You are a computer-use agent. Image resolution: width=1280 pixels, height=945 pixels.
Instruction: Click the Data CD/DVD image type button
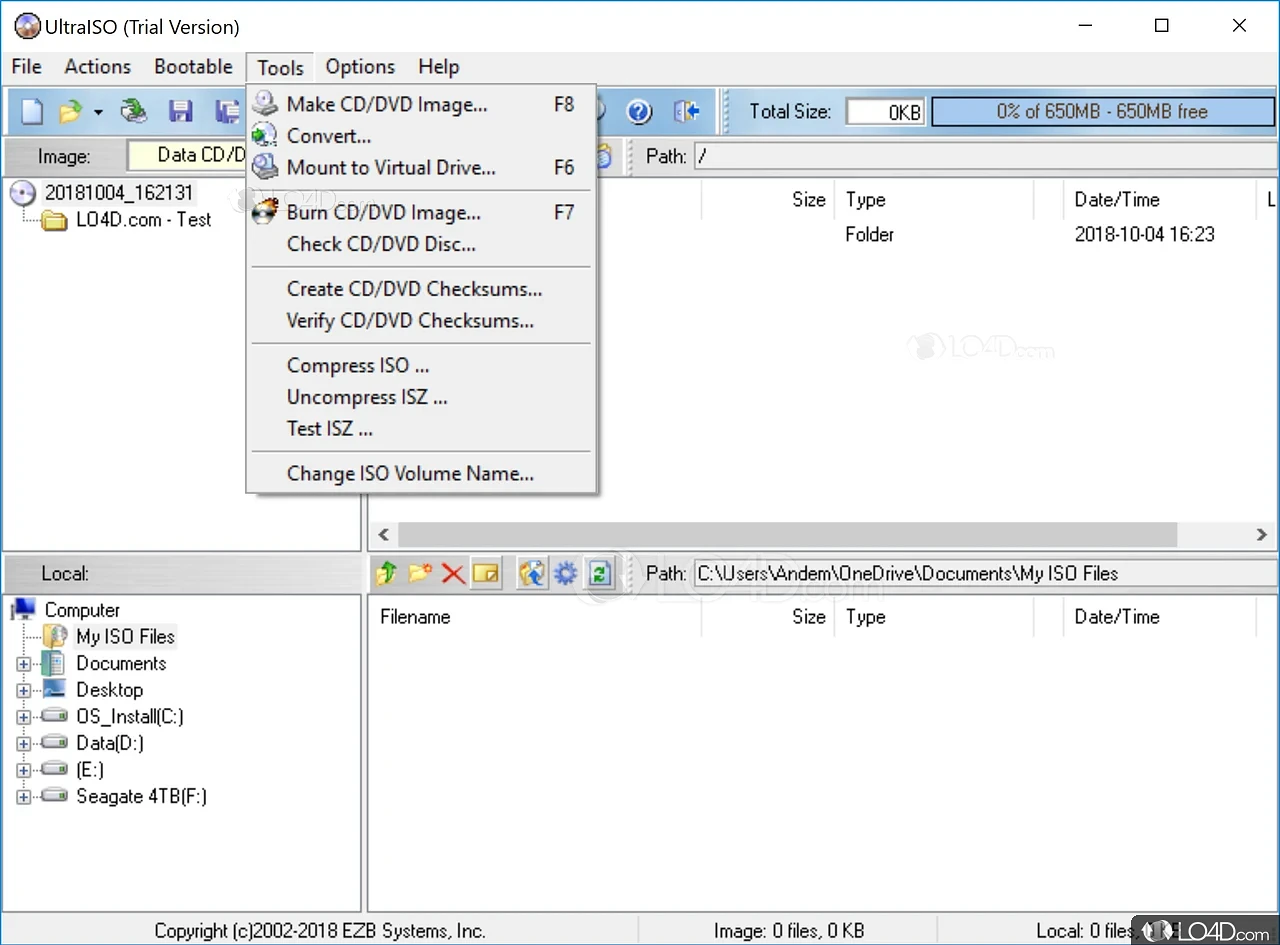pos(187,155)
